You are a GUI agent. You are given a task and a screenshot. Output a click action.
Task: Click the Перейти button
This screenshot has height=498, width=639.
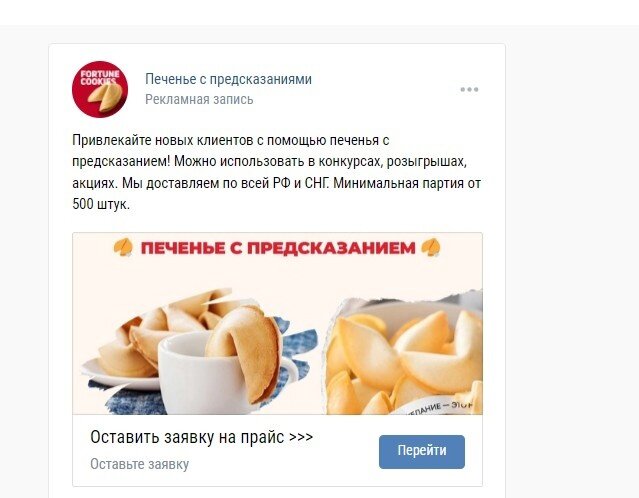pyautogui.click(x=422, y=452)
